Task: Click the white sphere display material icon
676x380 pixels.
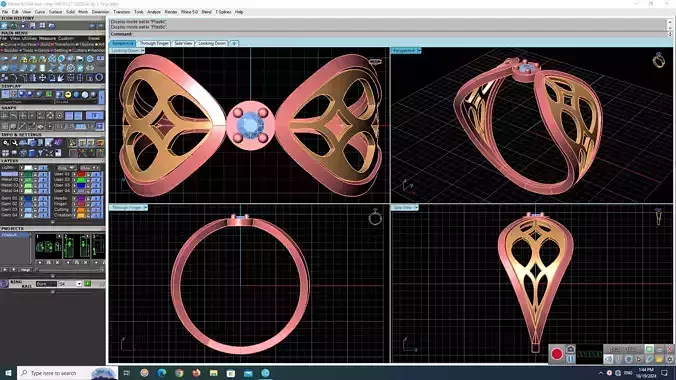Action: coord(85,95)
